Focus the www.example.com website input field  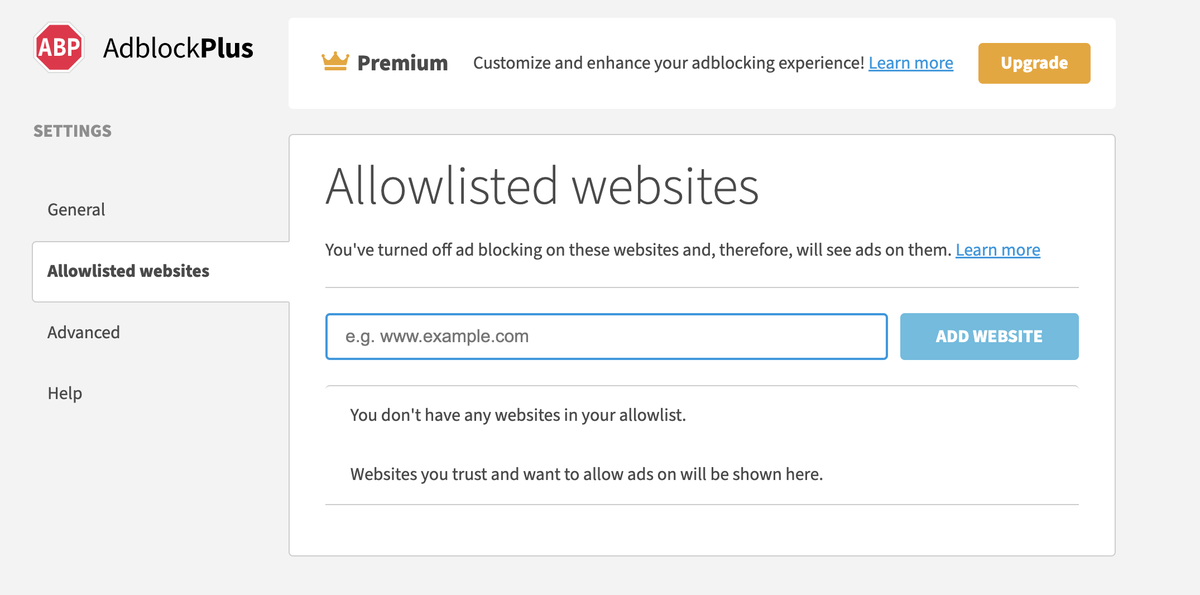point(606,336)
